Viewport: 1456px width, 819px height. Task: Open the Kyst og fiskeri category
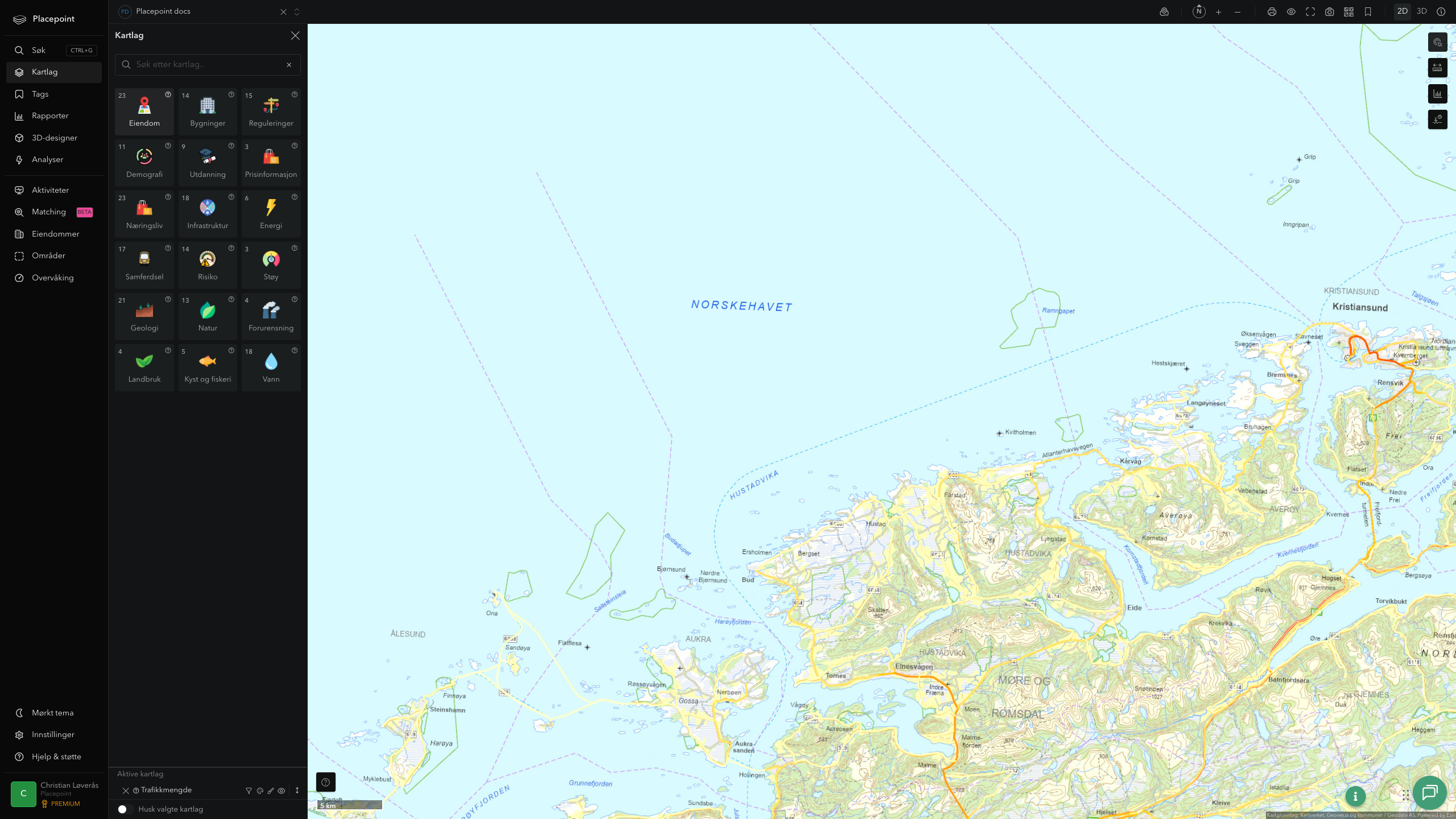[x=208, y=367]
